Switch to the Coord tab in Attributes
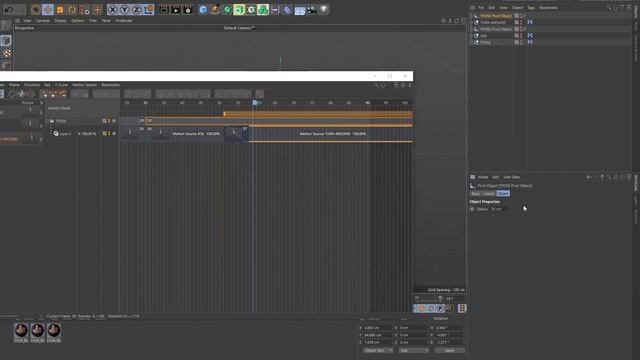Image resolution: width=640 pixels, height=360 pixels. pyautogui.click(x=489, y=193)
